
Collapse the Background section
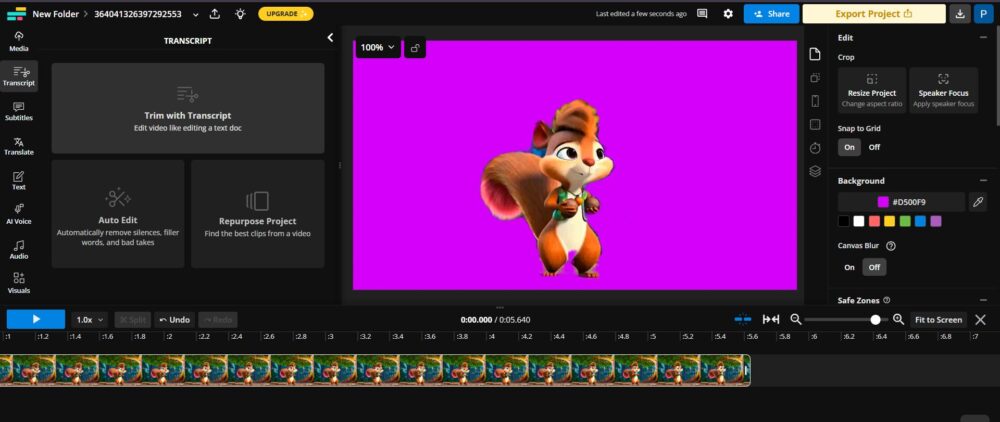coord(983,180)
